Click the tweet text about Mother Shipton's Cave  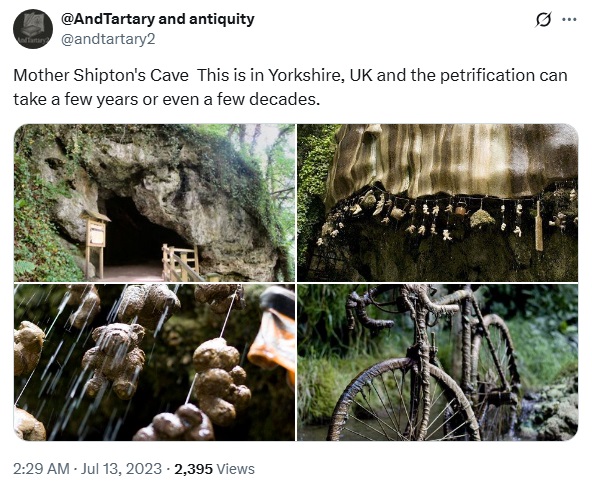(x=290, y=87)
